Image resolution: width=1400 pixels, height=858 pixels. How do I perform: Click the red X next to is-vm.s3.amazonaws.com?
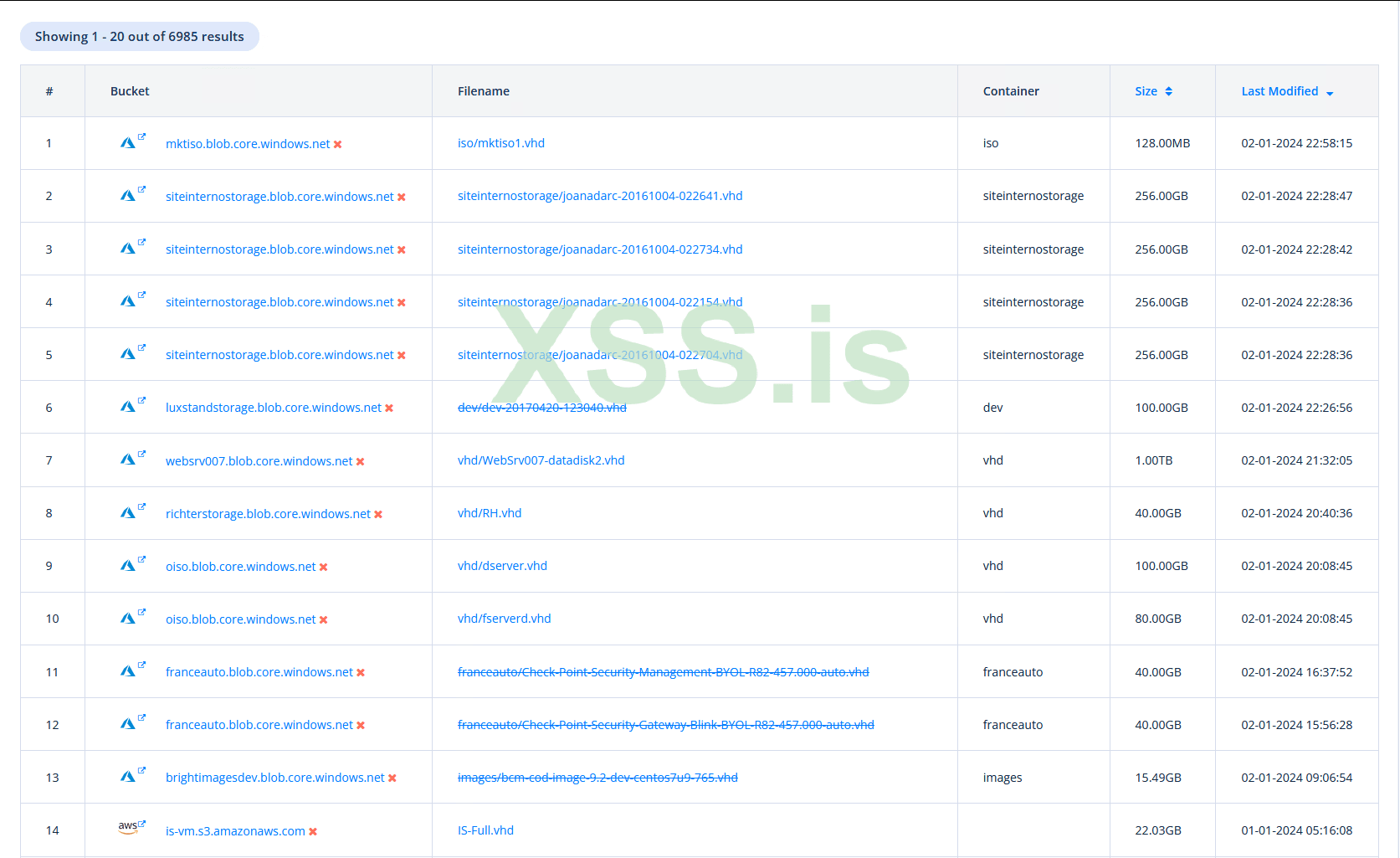313,832
